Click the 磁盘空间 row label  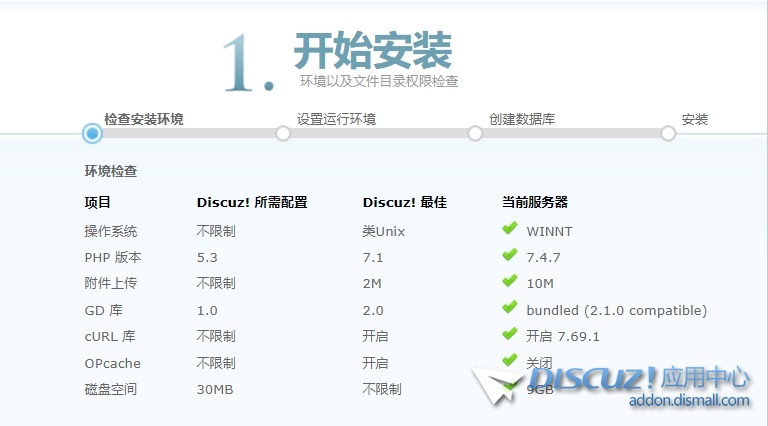[x=111, y=389]
